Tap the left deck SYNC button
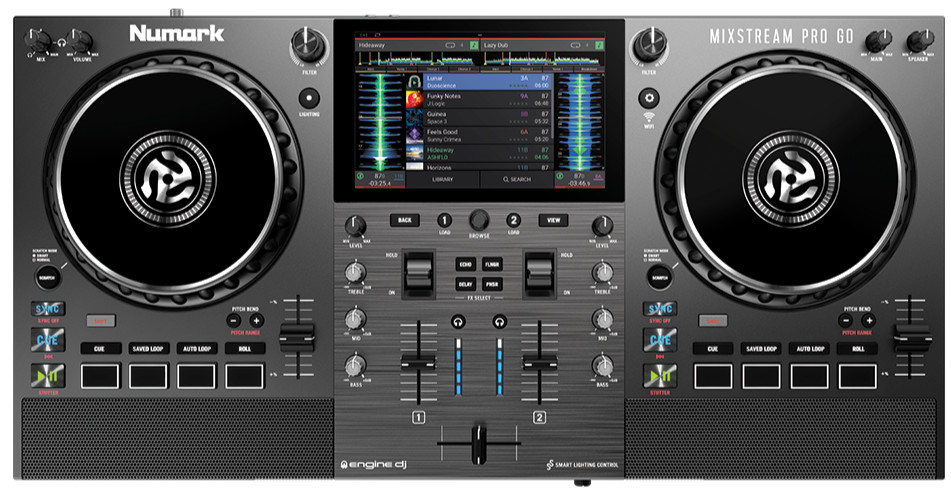Viewport: 951px width, 500px height. (x=48, y=309)
